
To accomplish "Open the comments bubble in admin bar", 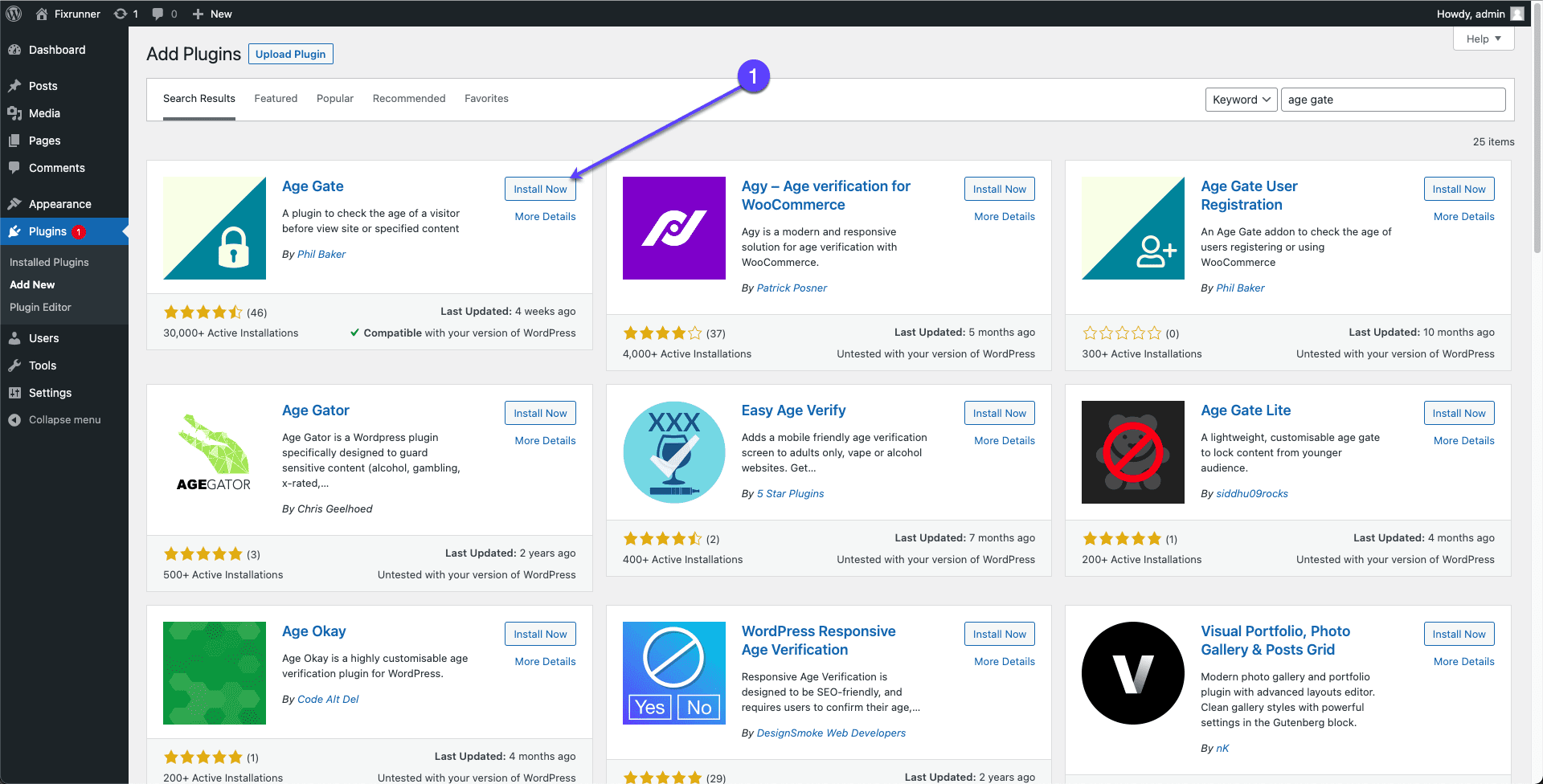I will (158, 14).
